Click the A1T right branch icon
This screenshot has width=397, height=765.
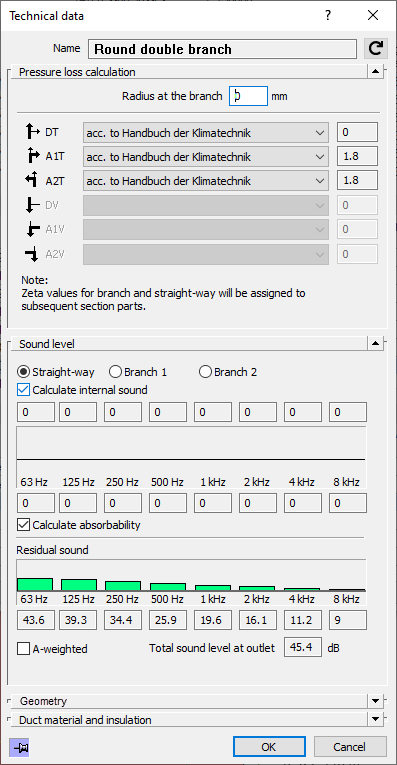(x=33, y=157)
